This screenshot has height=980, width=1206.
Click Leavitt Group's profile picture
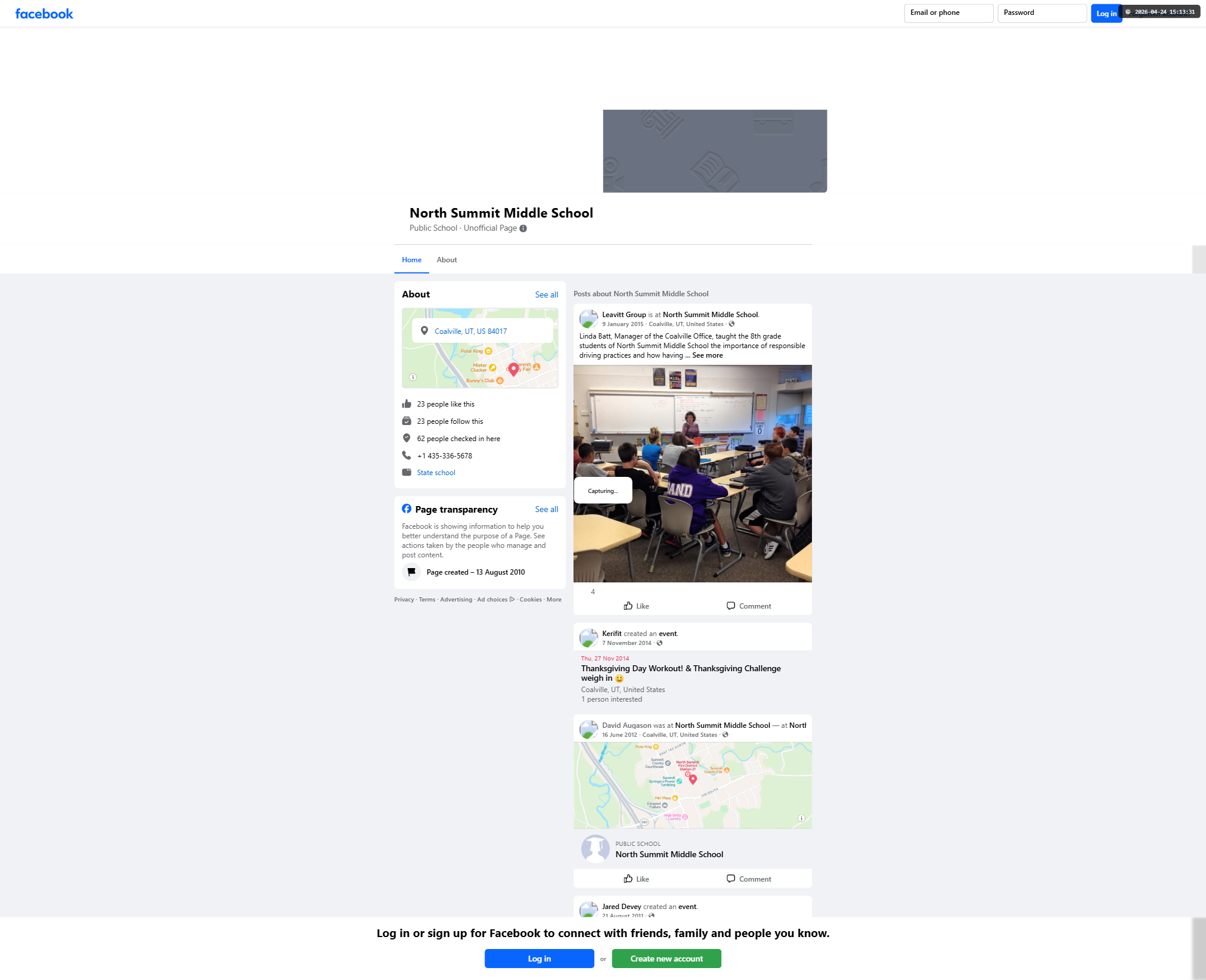click(589, 319)
